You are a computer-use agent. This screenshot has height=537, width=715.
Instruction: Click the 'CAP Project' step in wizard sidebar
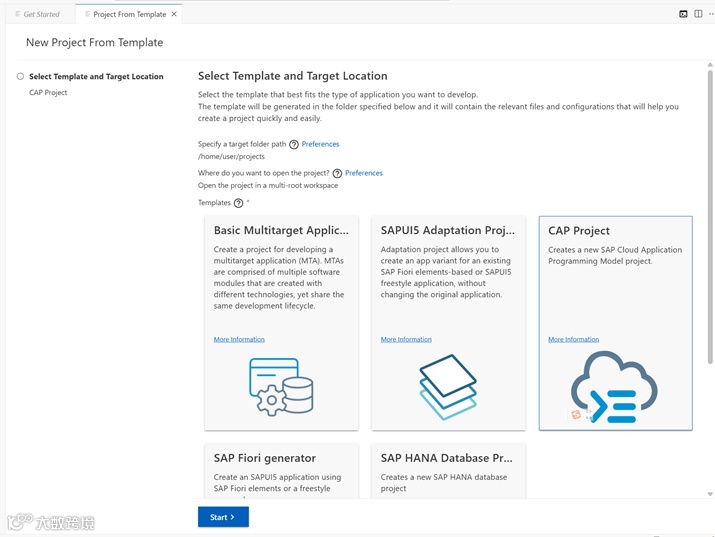pyautogui.click(x=48, y=93)
